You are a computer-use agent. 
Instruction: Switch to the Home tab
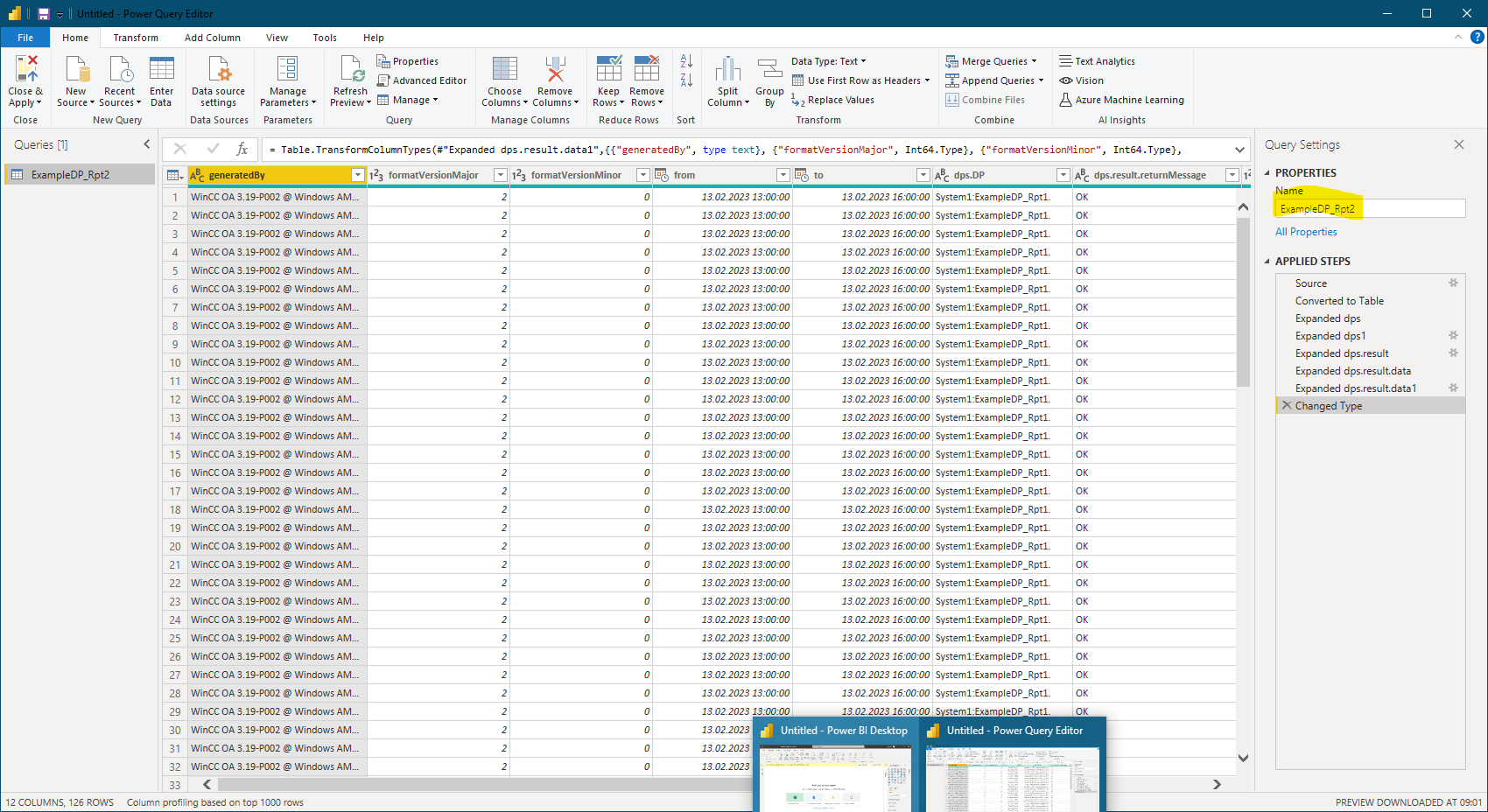(x=75, y=38)
